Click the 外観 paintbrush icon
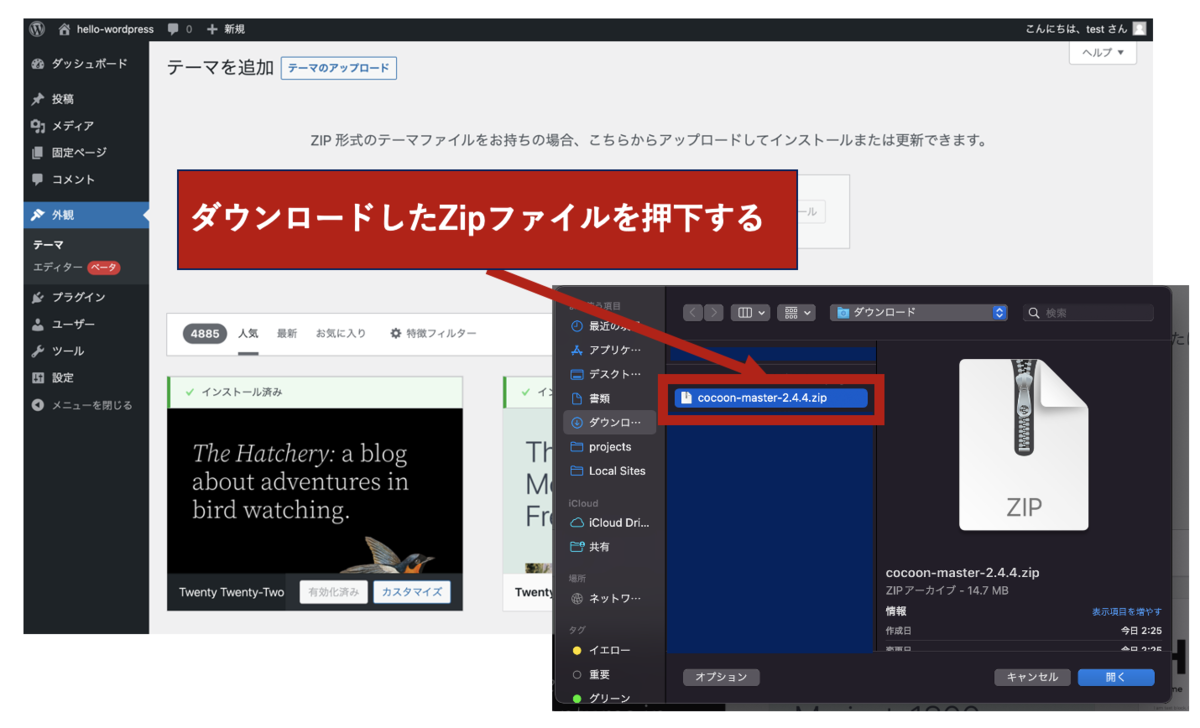The height and width of the screenshot is (728, 1200). (38, 215)
